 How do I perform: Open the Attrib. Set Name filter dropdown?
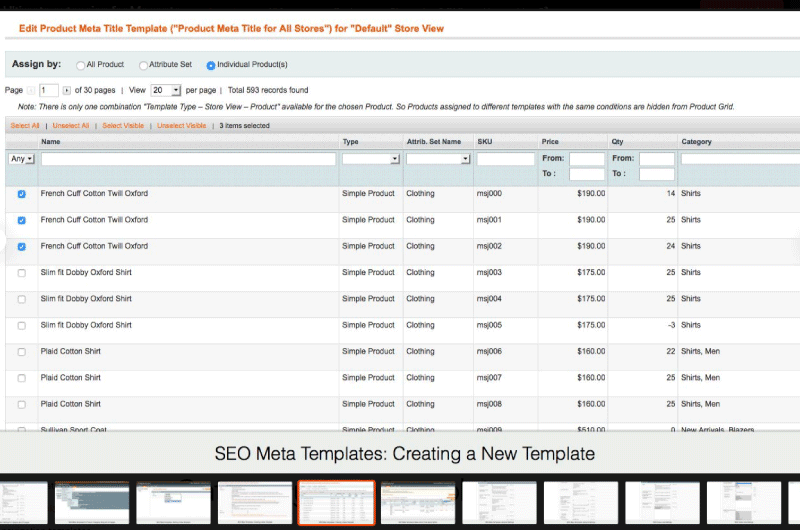(438, 159)
